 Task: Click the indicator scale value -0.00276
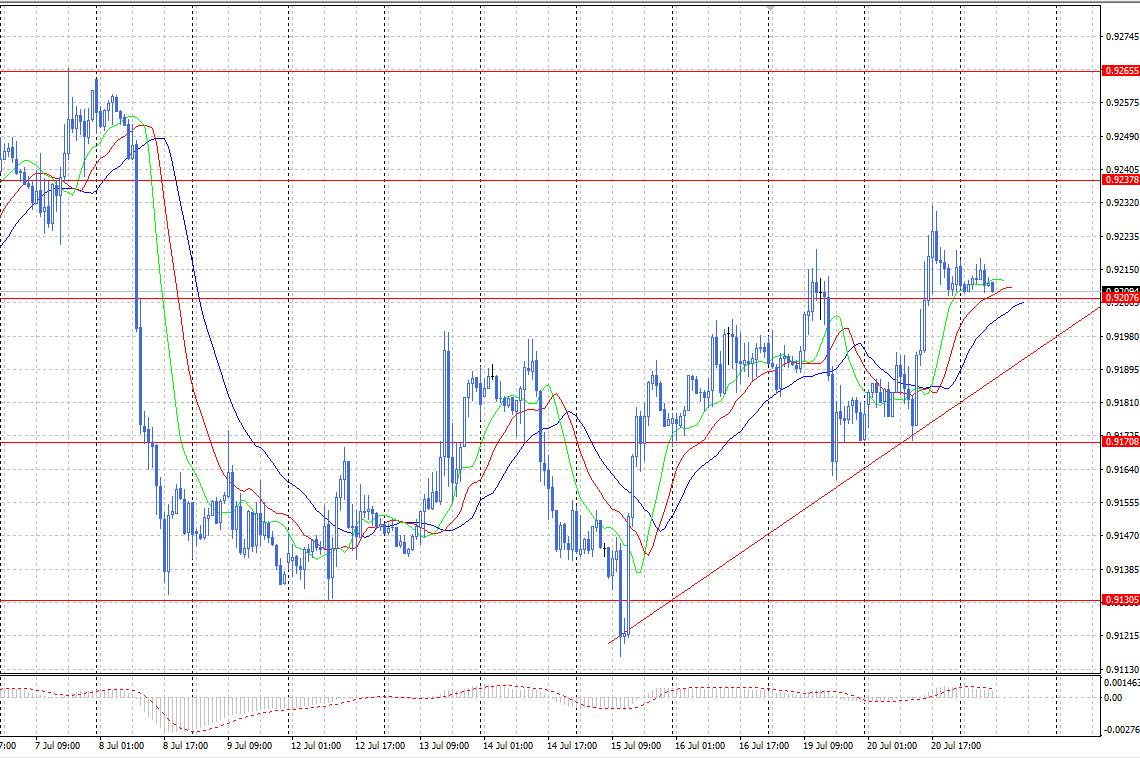1122,730
